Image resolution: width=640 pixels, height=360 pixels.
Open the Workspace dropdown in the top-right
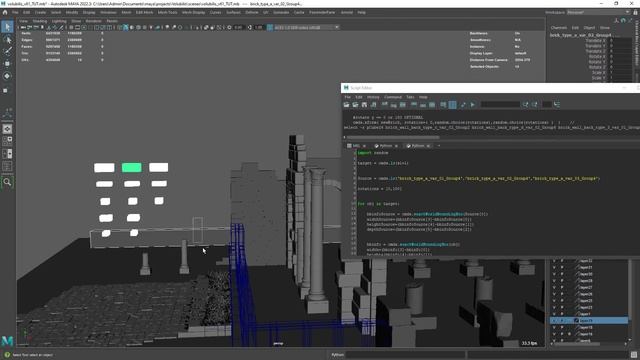598,12
